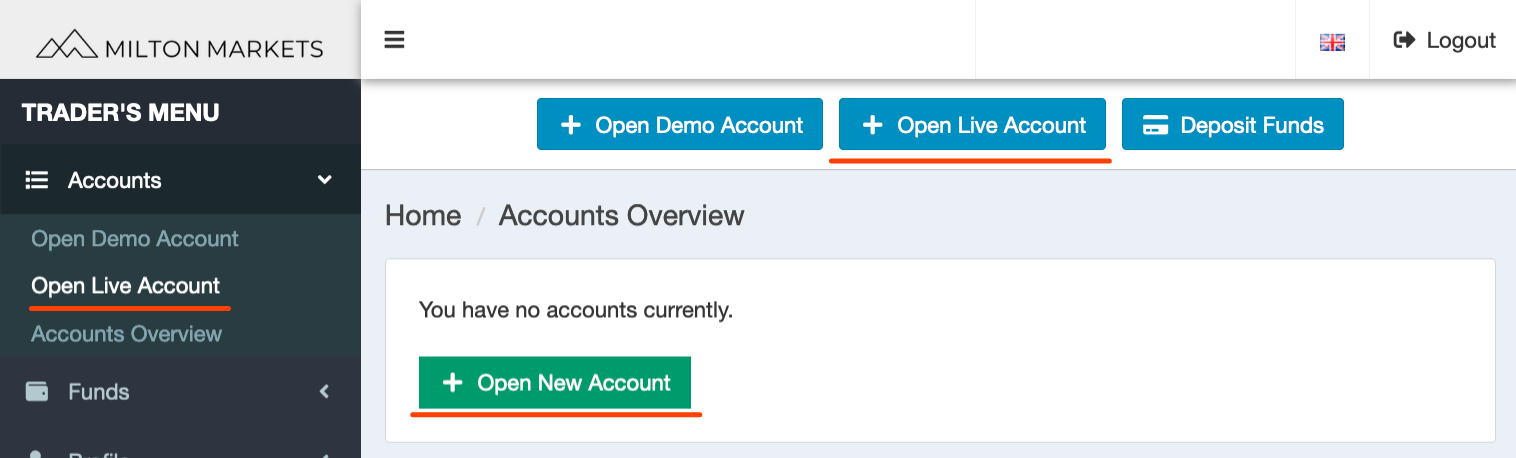Viewport: 1516px width, 458px height.
Task: Click the logout arrow icon
Action: [1404, 40]
